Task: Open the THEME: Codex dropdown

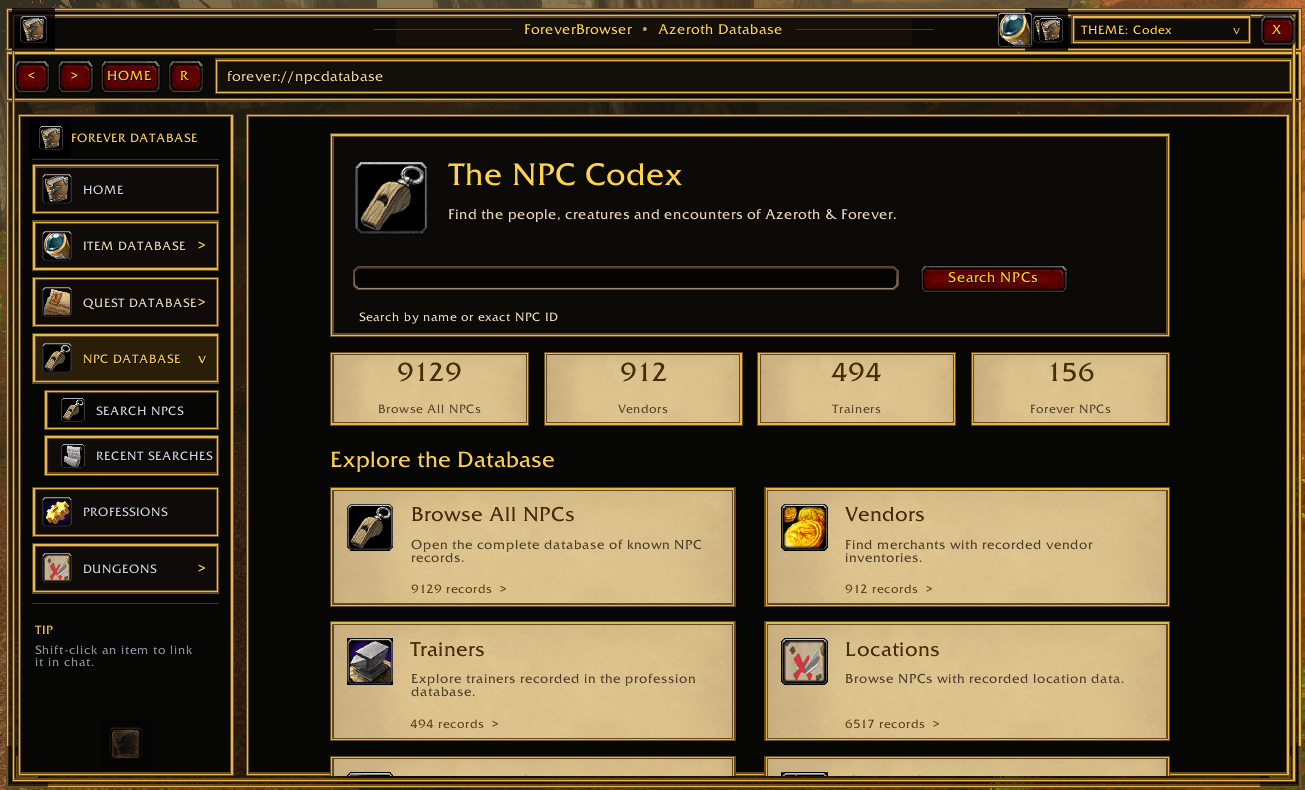Action: click(x=1161, y=30)
